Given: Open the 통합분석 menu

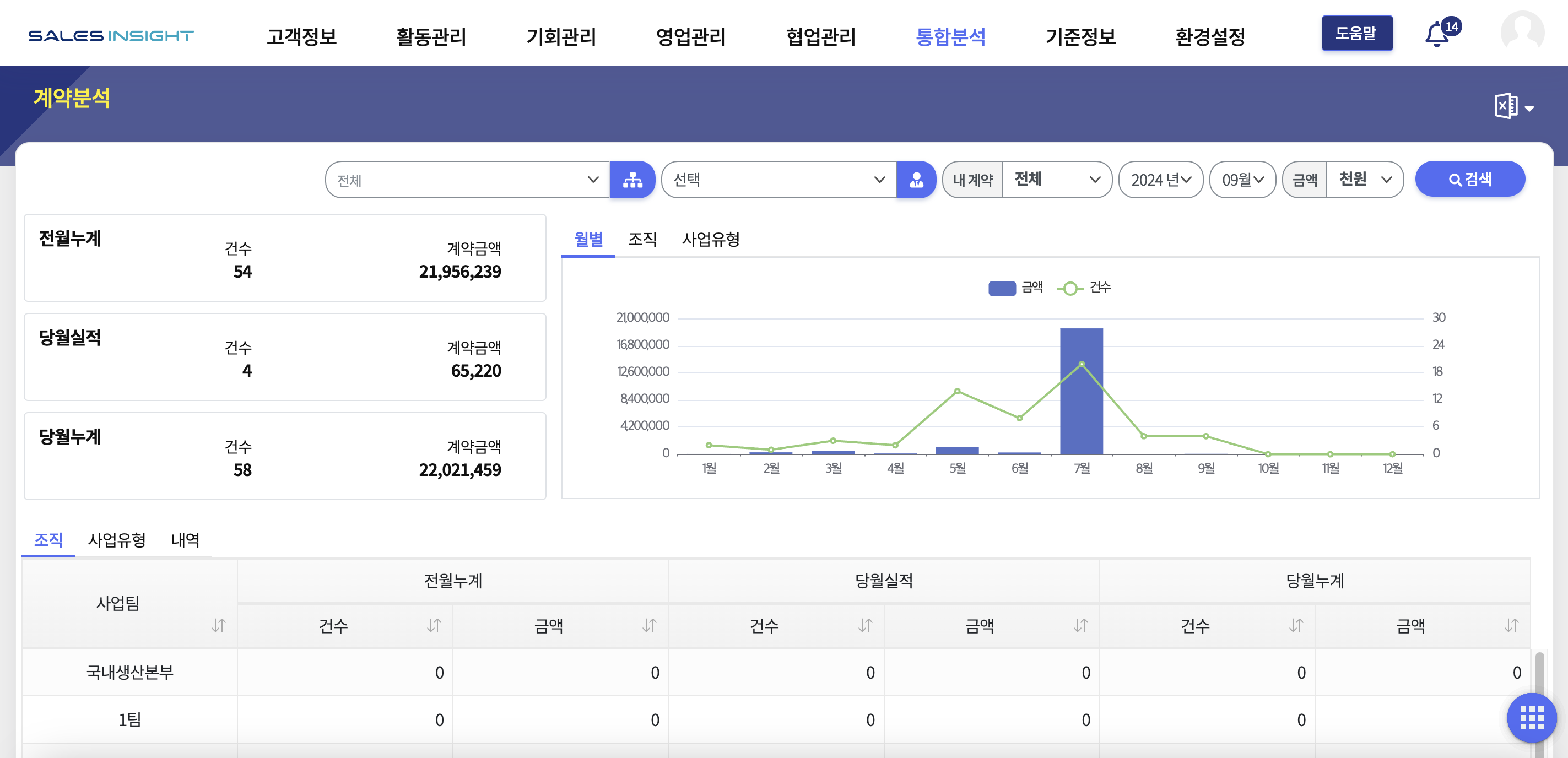Looking at the screenshot, I should tap(950, 36).
